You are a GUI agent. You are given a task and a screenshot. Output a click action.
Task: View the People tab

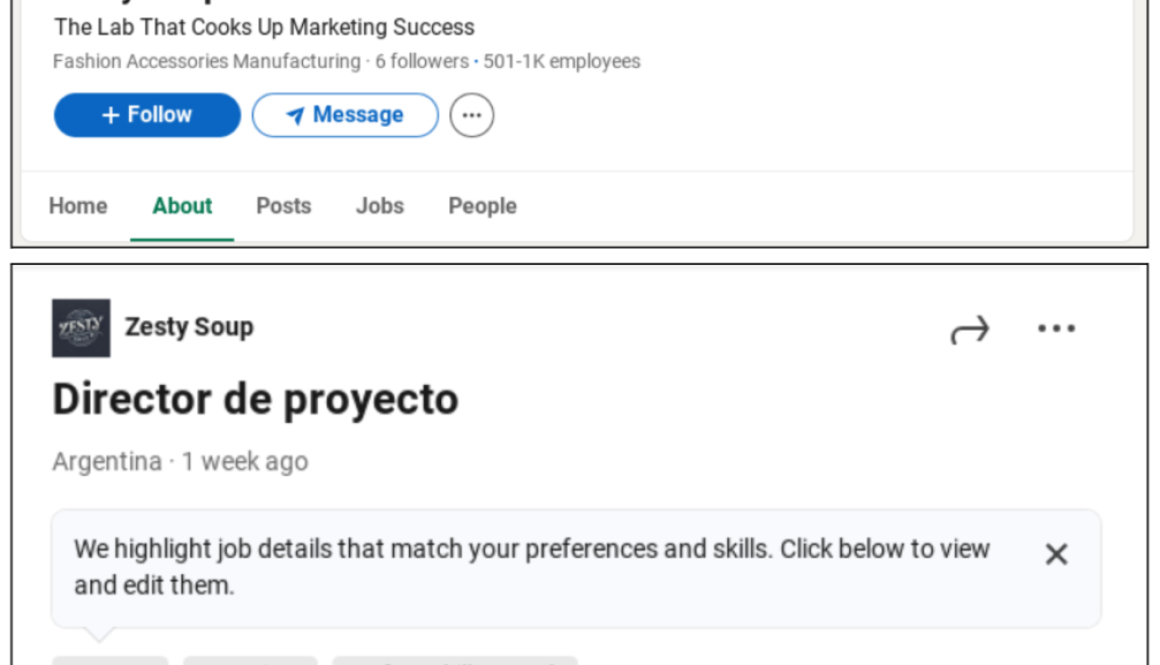click(482, 206)
